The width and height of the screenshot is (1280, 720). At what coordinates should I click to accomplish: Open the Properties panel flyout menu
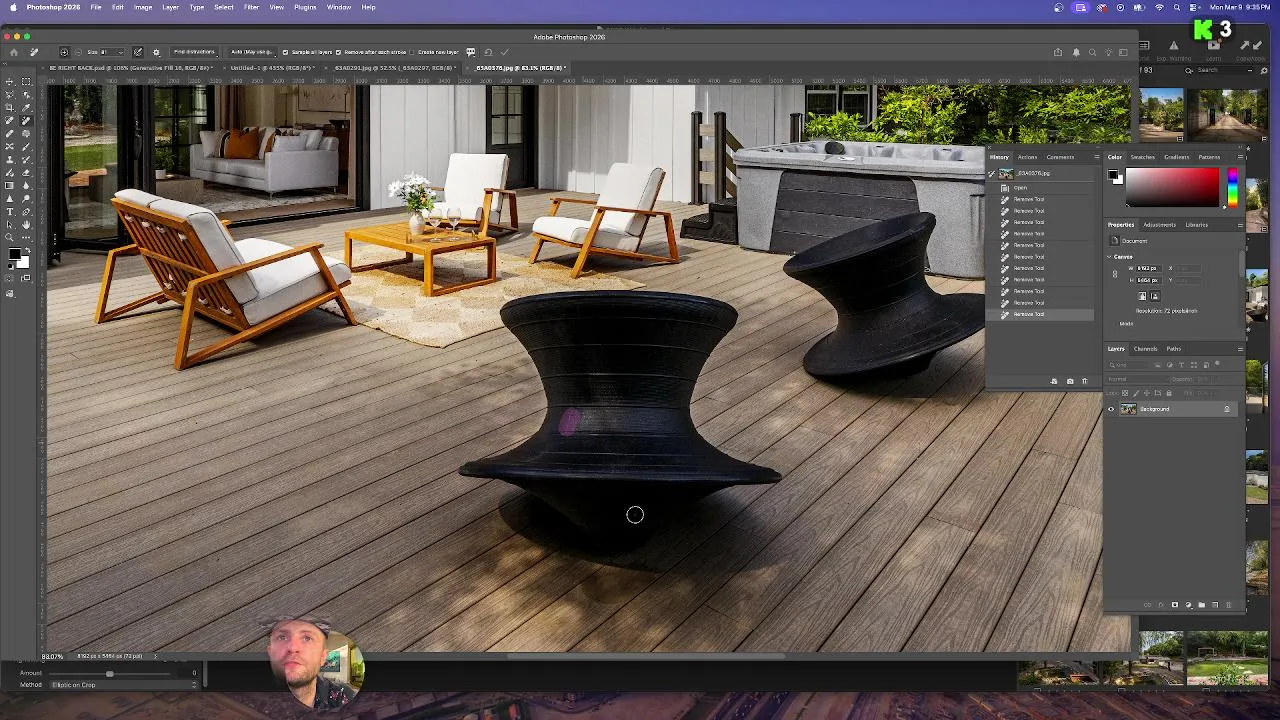tap(1240, 225)
